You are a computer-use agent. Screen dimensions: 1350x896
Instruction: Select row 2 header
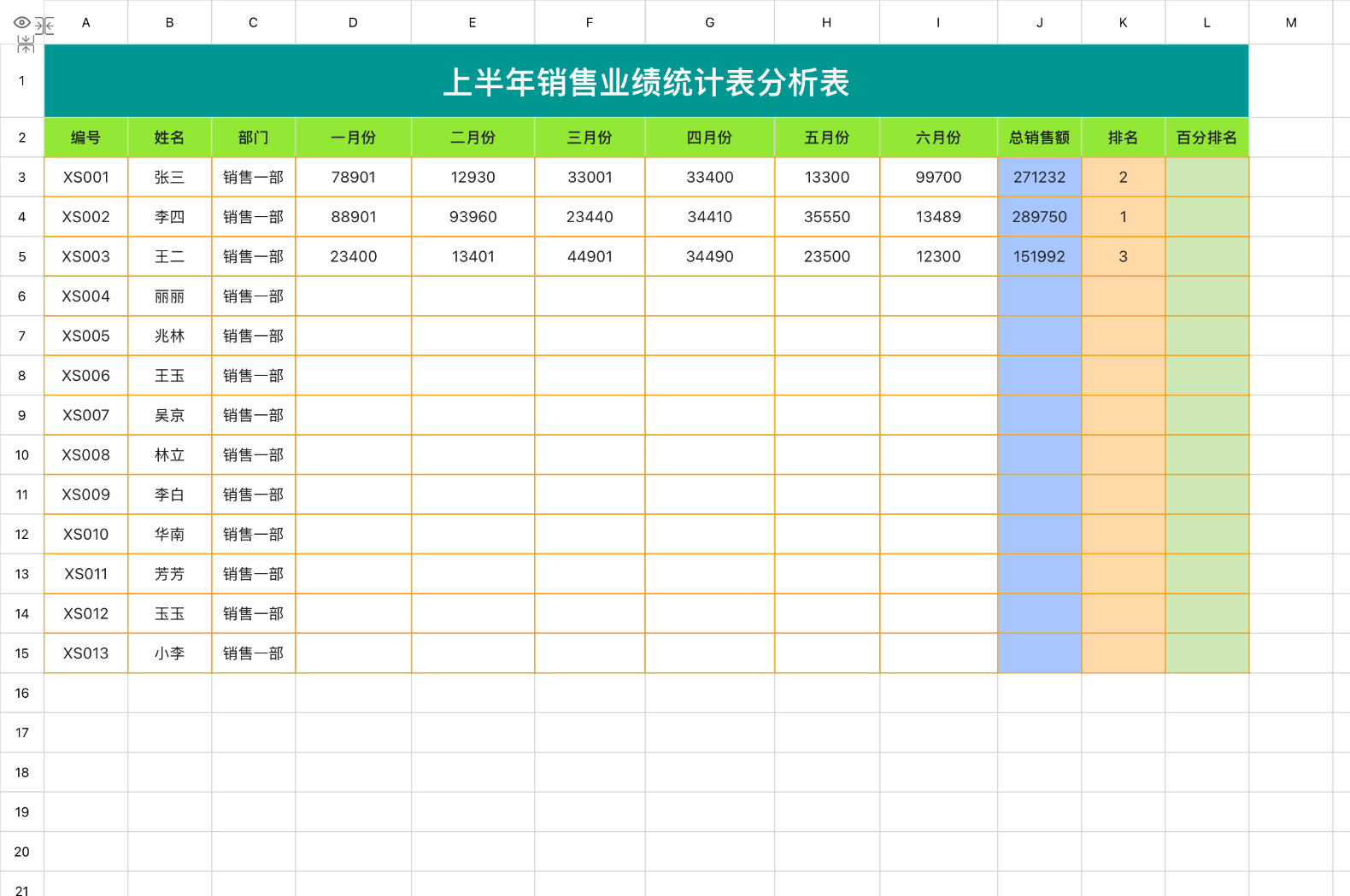click(x=22, y=138)
